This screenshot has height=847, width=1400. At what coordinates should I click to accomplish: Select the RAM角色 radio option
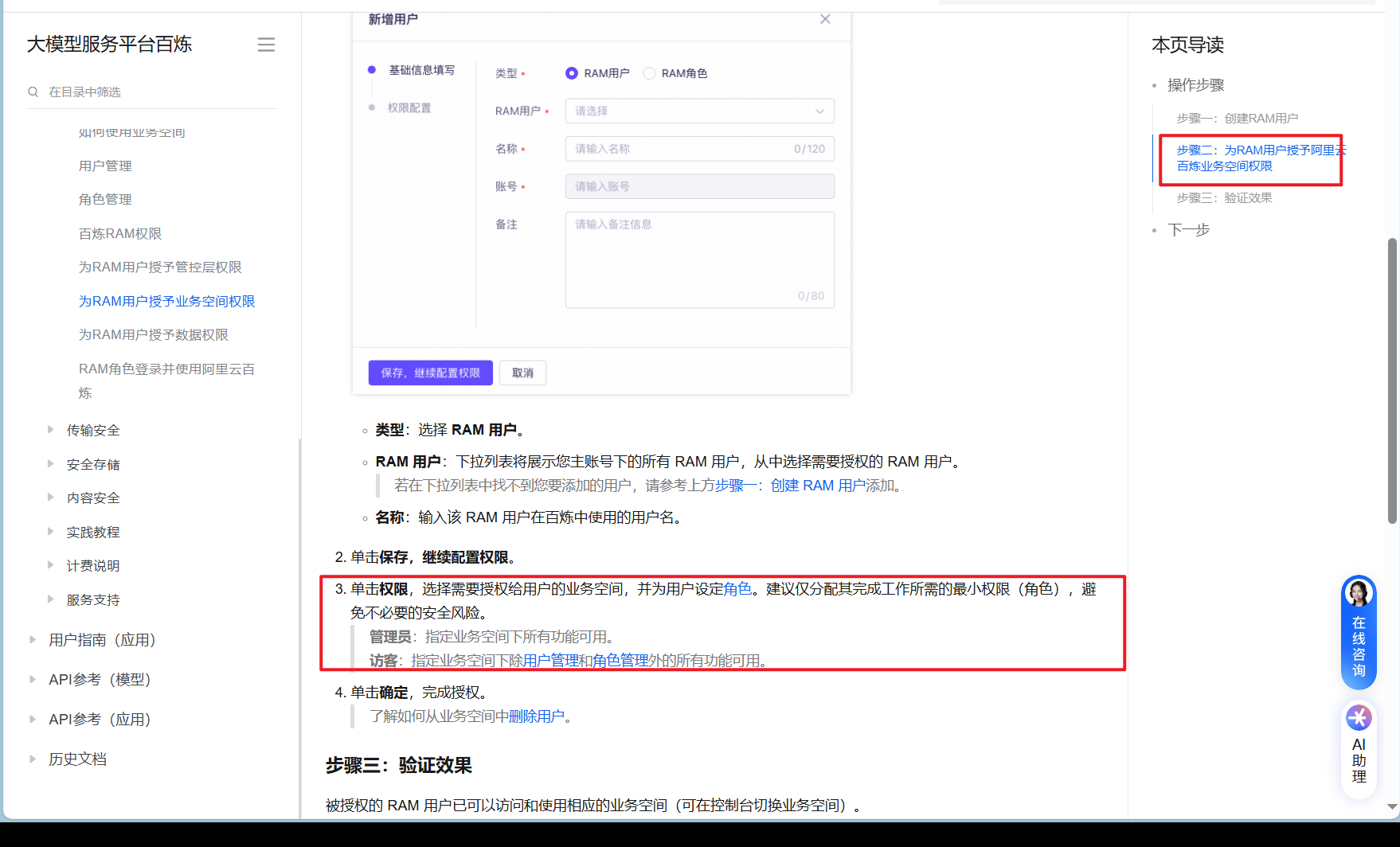click(650, 72)
